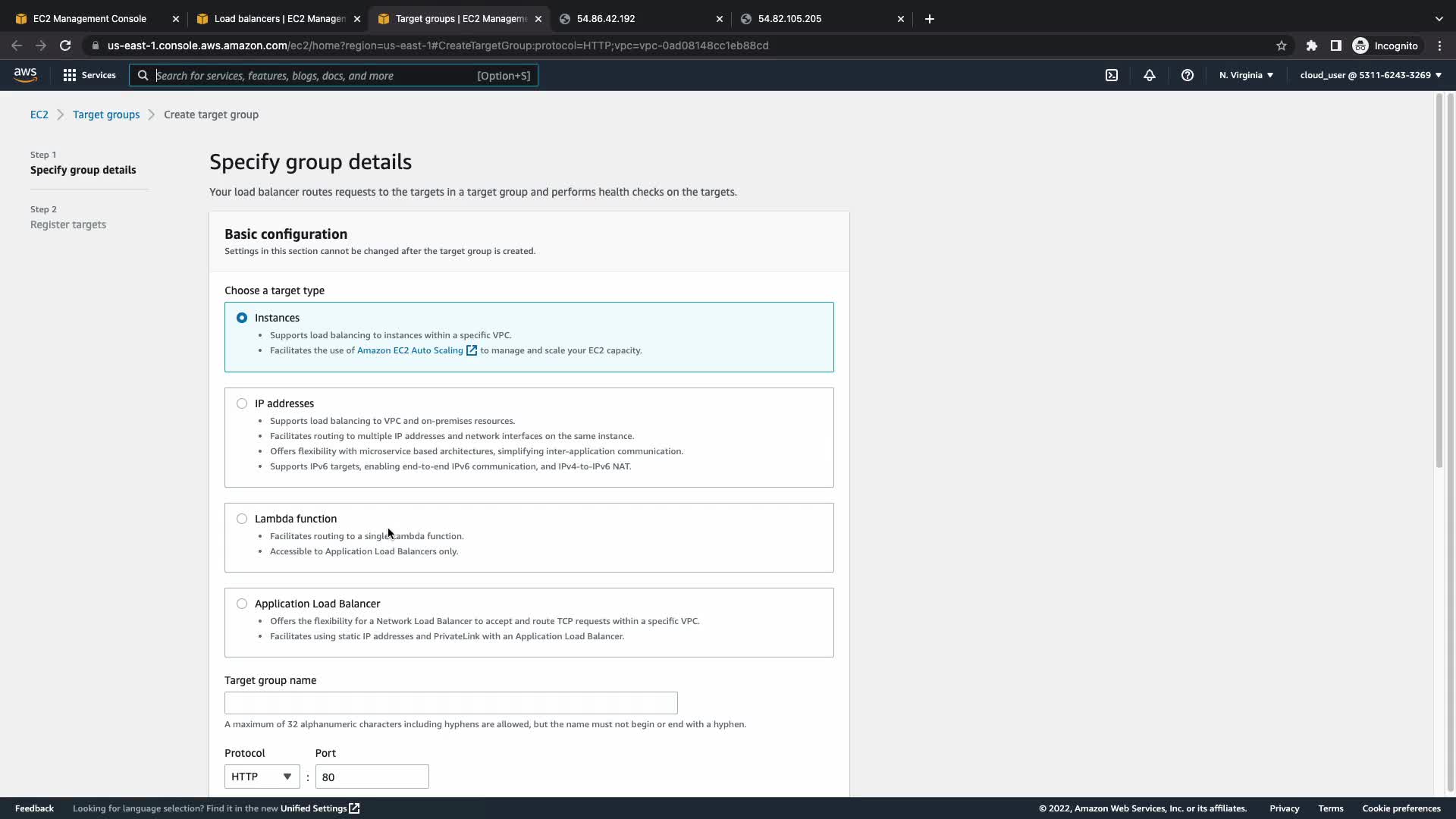Open the notifications bell icon
The width and height of the screenshot is (1456, 819).
click(x=1149, y=75)
